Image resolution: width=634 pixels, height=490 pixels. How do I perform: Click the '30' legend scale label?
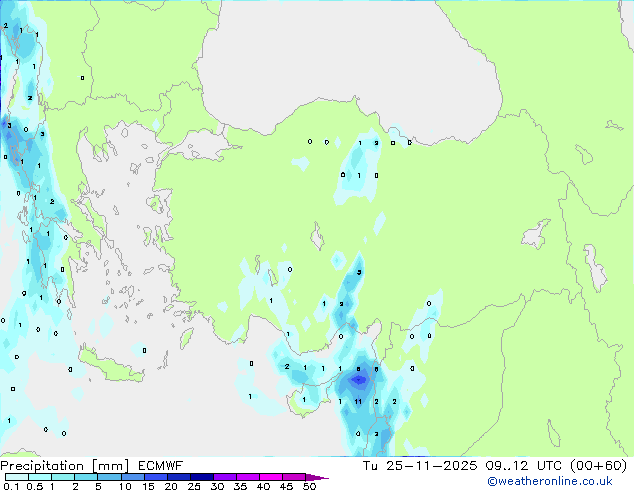[217, 486]
